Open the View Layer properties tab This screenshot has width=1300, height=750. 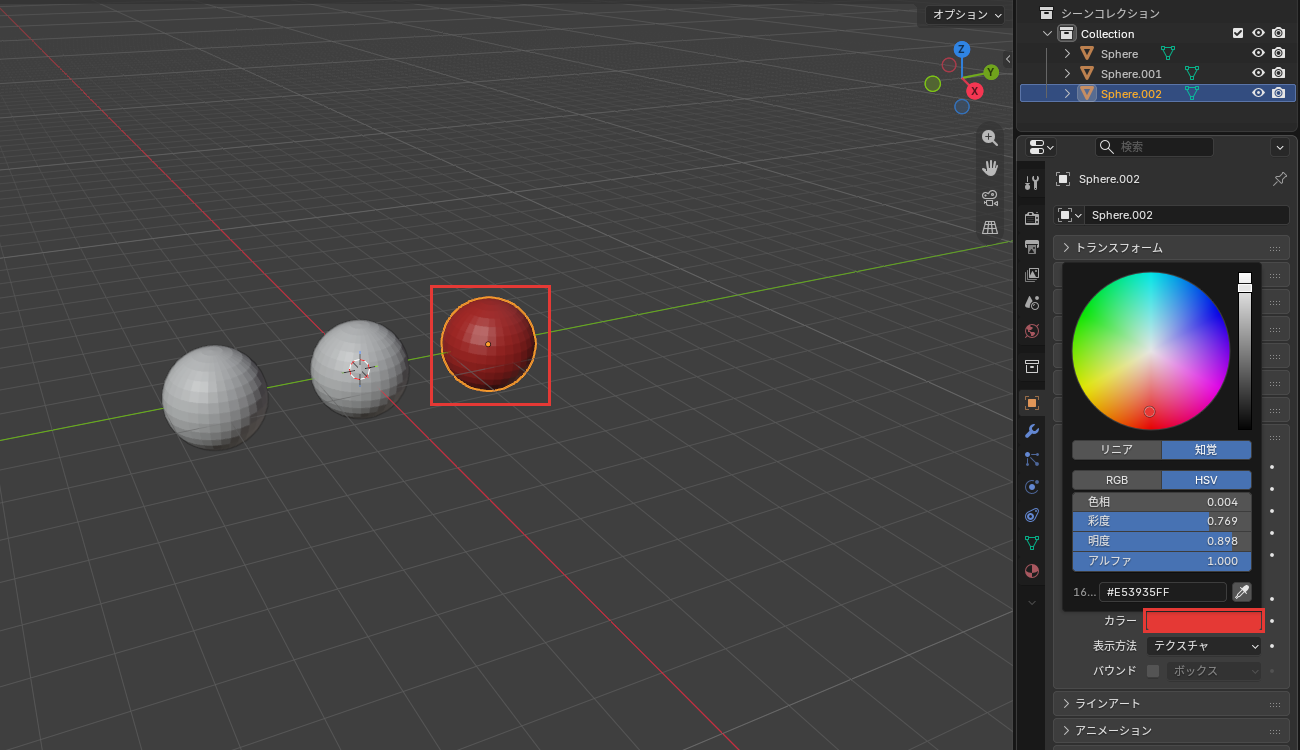1032,274
